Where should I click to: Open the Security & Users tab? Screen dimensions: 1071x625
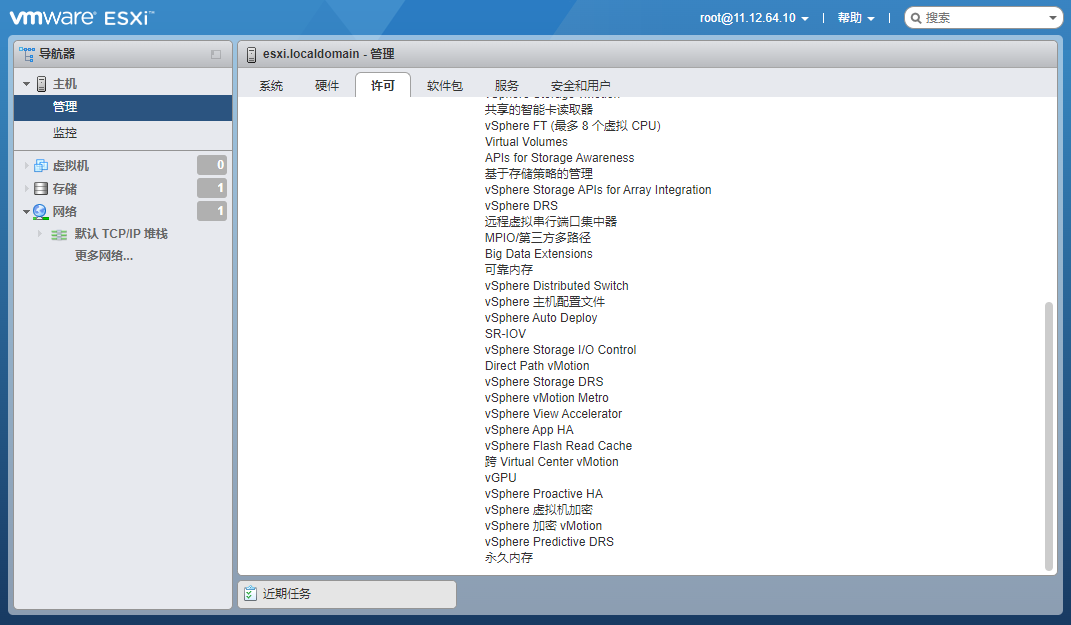[581, 85]
